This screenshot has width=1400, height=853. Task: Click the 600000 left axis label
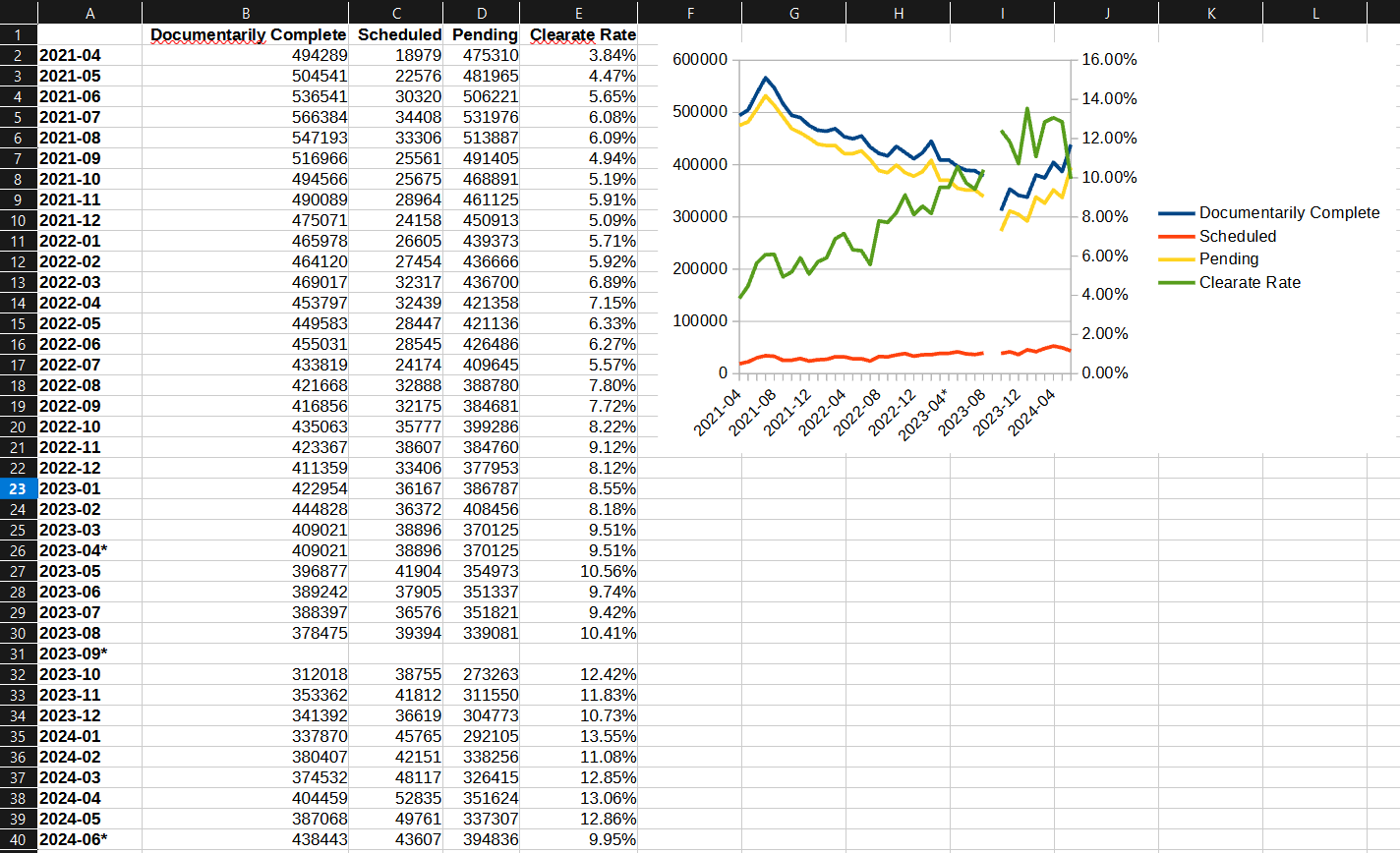[x=700, y=59]
